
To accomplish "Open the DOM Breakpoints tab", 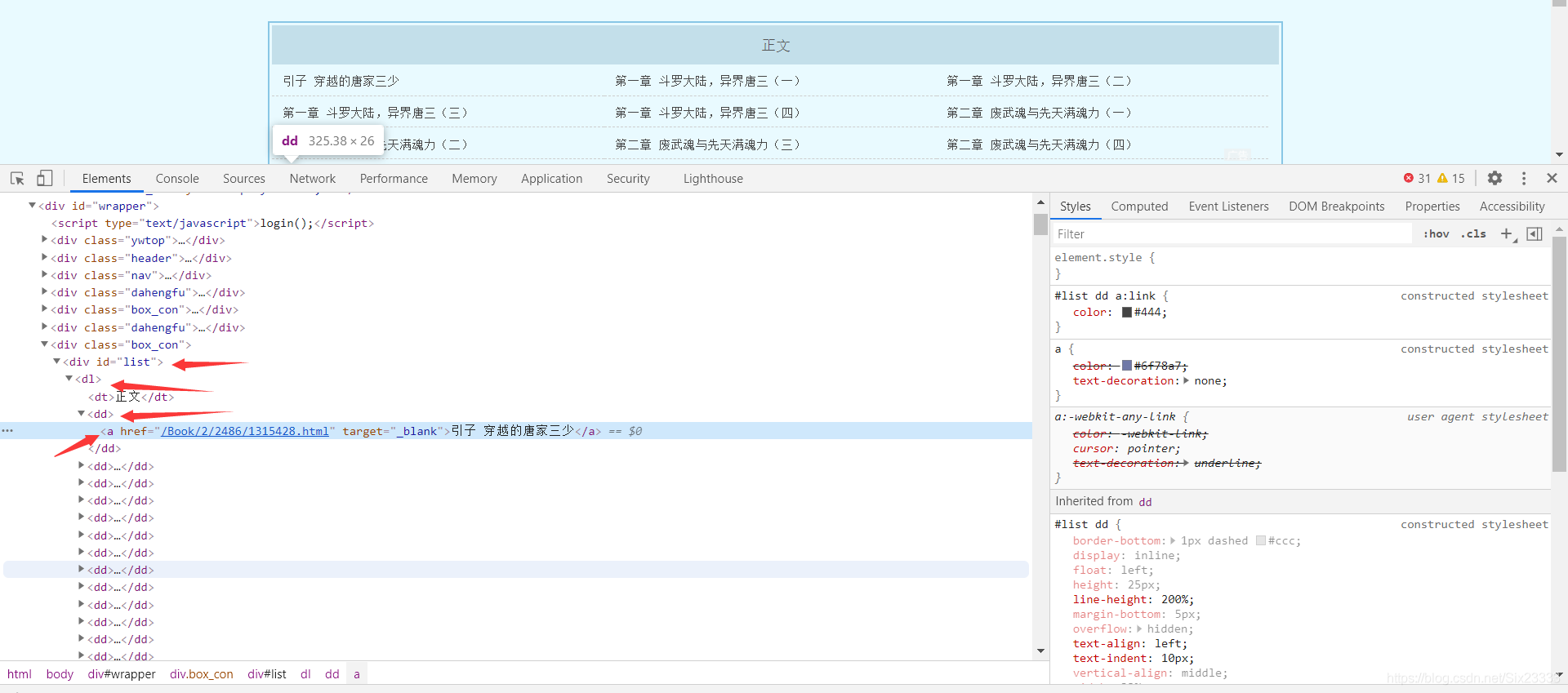I will (1336, 207).
